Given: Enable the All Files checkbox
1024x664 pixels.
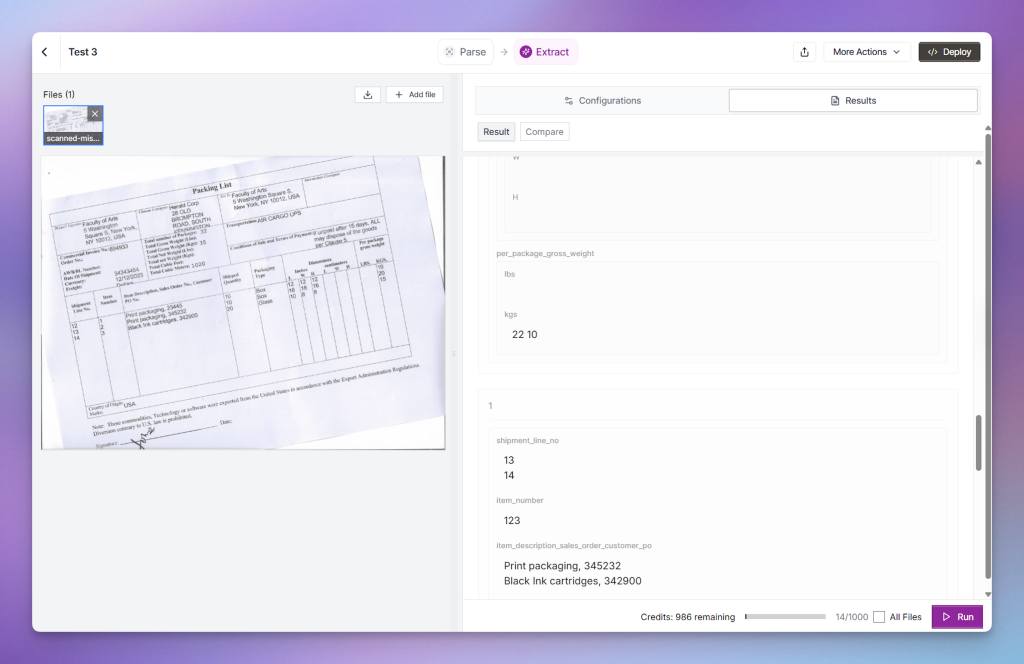Looking at the screenshot, I should tap(879, 617).
